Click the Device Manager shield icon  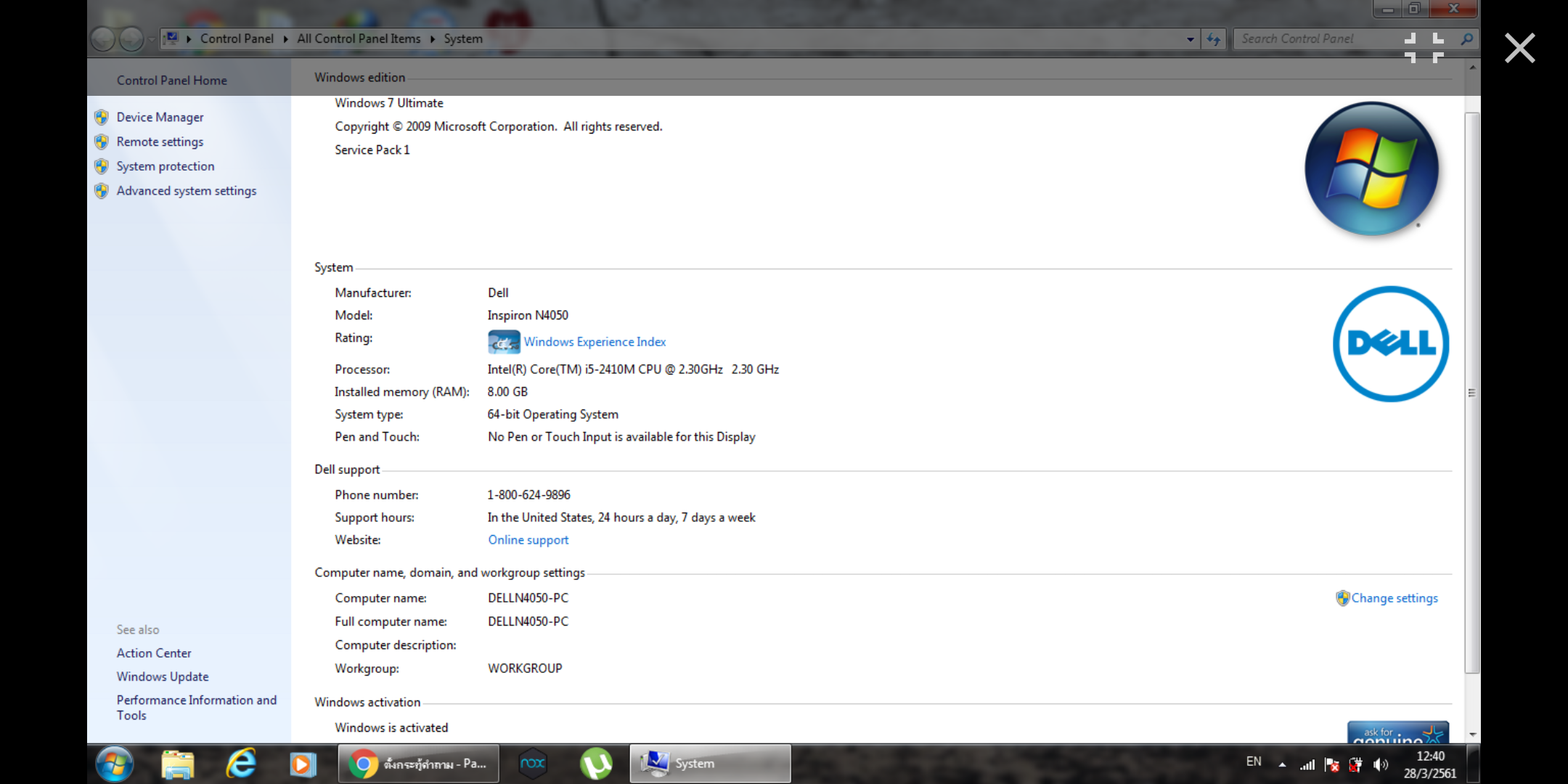coord(102,117)
